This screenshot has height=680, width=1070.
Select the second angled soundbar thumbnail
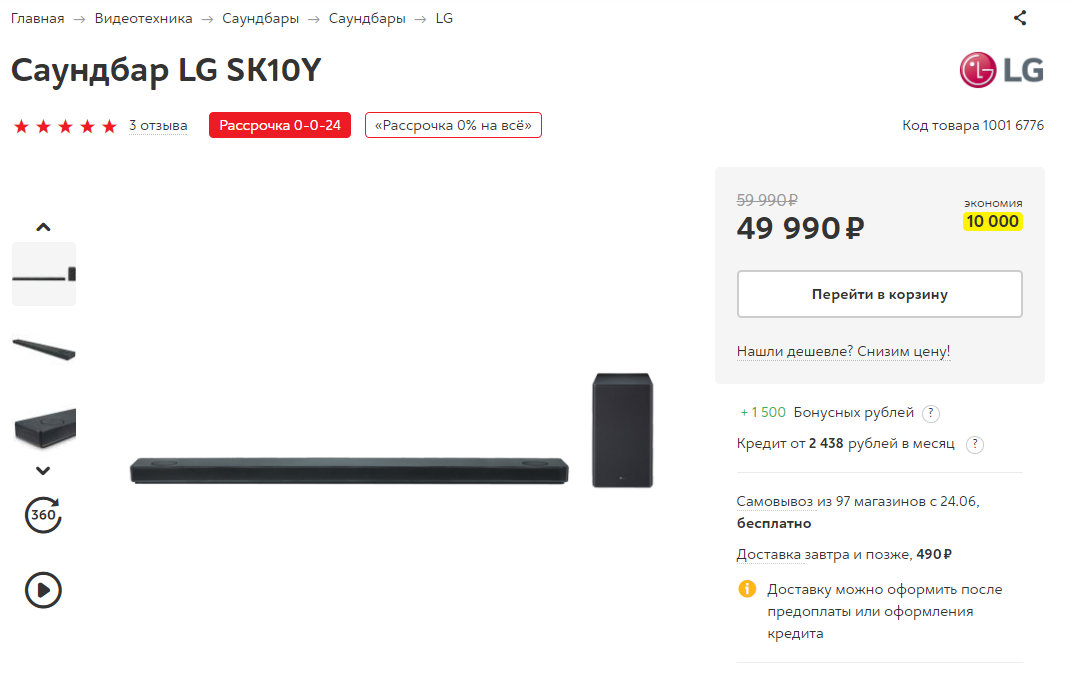click(x=44, y=349)
